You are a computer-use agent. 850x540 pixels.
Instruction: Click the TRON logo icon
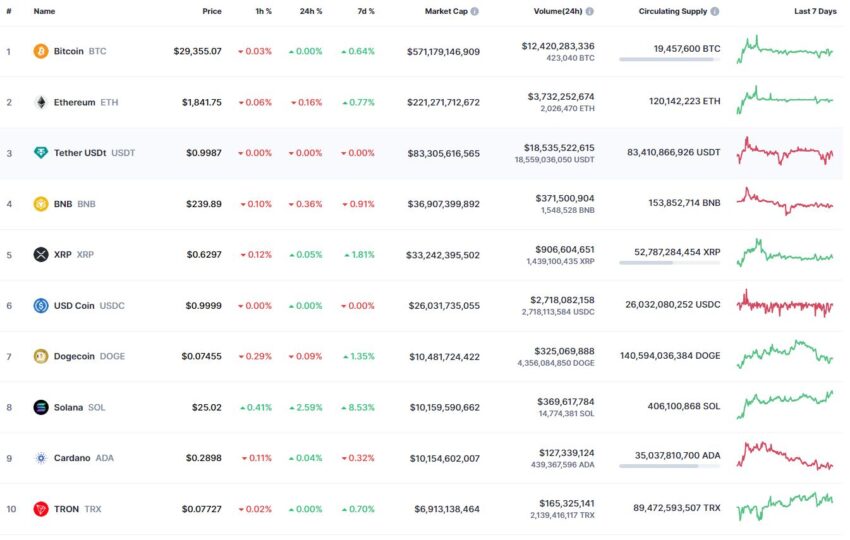pos(41,509)
